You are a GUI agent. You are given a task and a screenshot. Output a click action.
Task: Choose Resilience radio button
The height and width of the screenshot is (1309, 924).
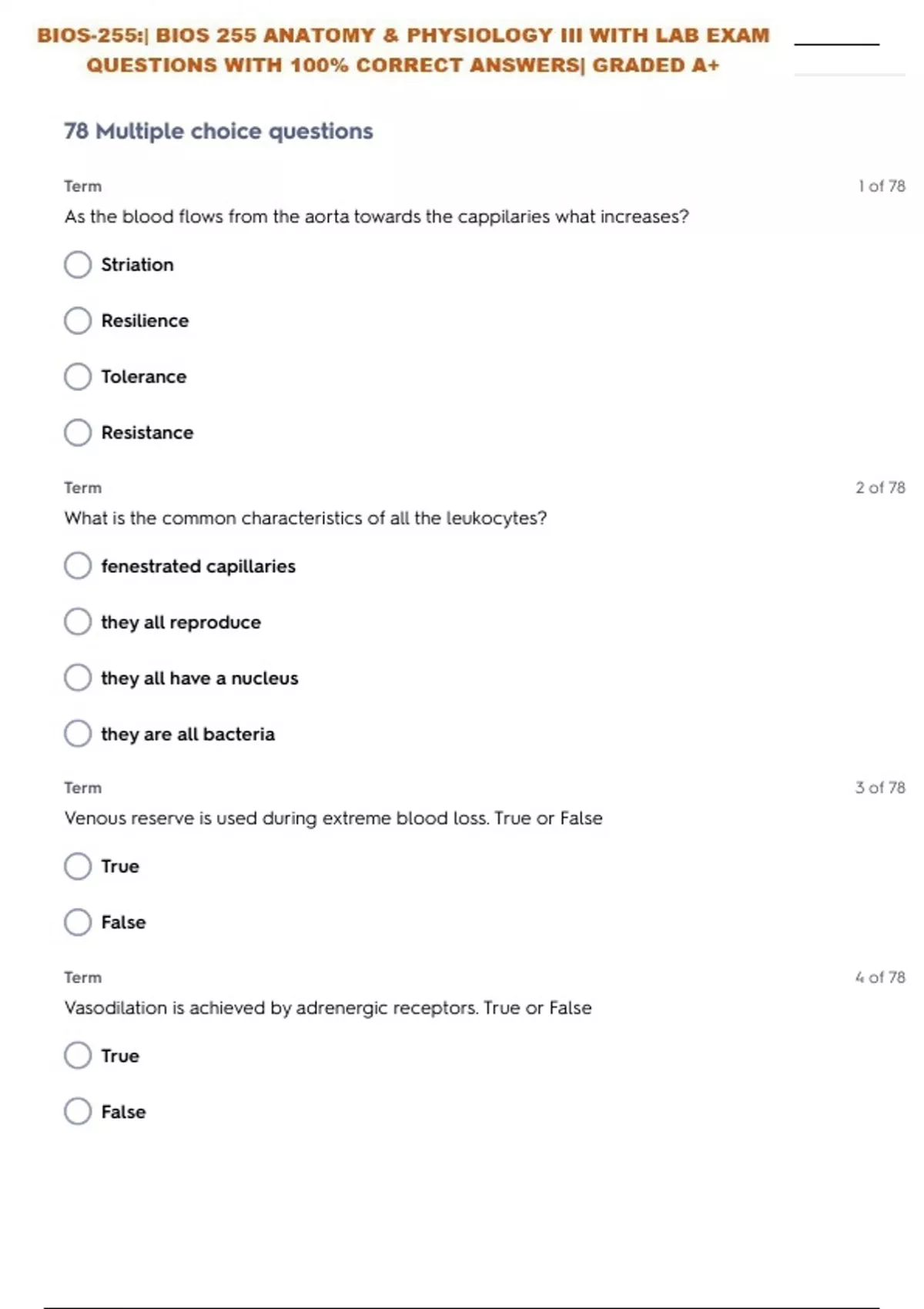pyautogui.click(x=78, y=321)
